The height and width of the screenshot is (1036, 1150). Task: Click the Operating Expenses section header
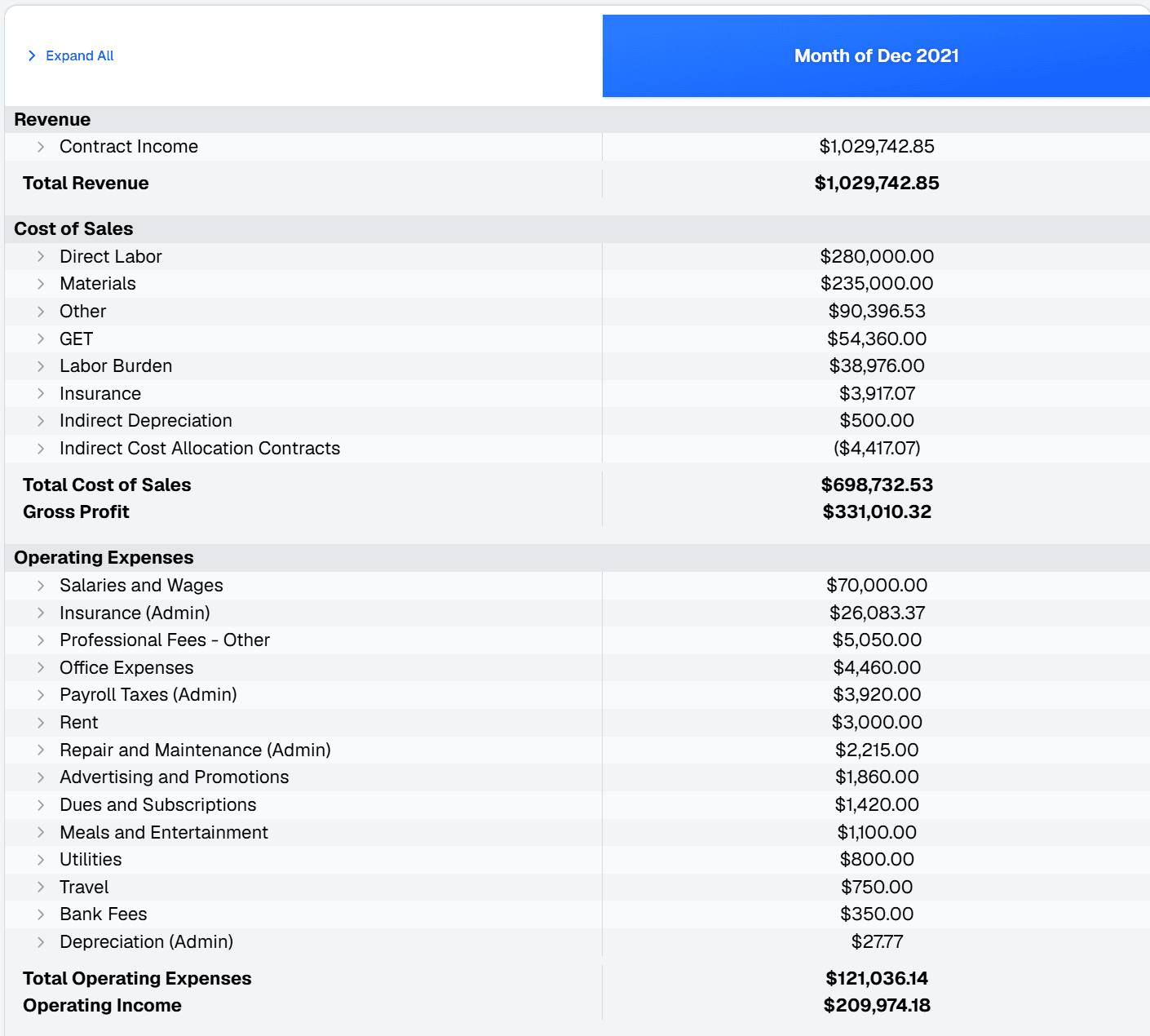(104, 558)
